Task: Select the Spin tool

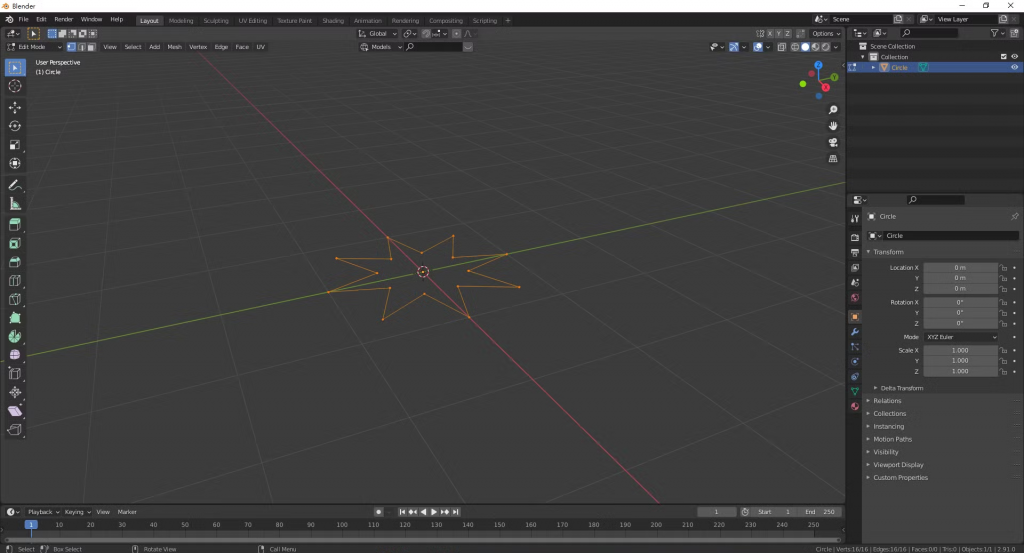Action: [x=15, y=337]
